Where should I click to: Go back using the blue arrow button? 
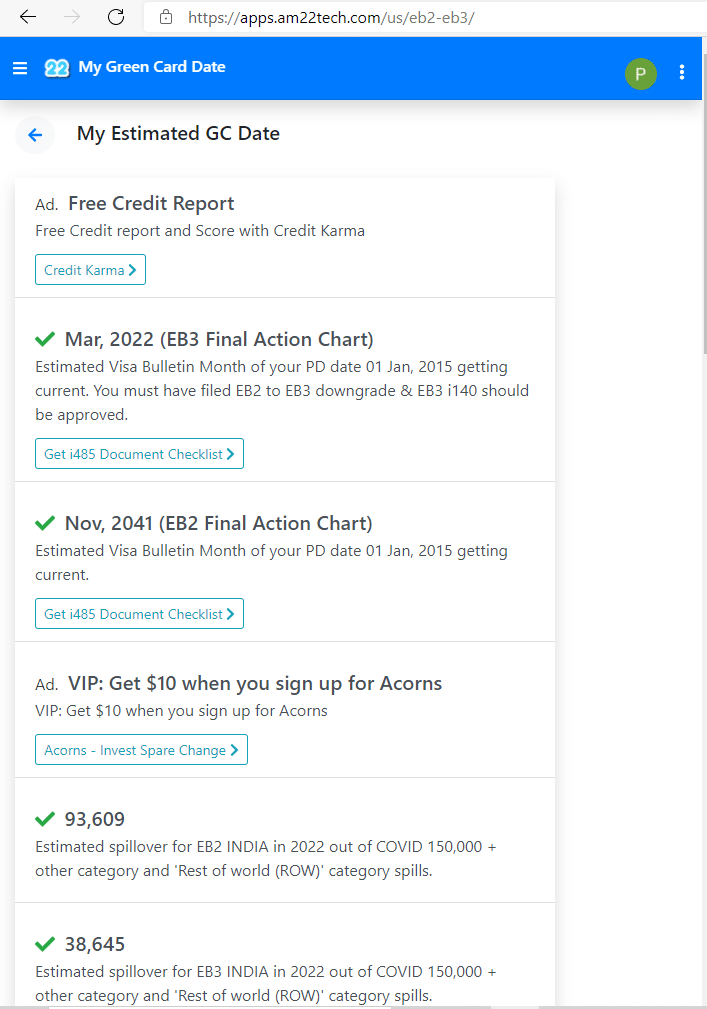point(35,135)
